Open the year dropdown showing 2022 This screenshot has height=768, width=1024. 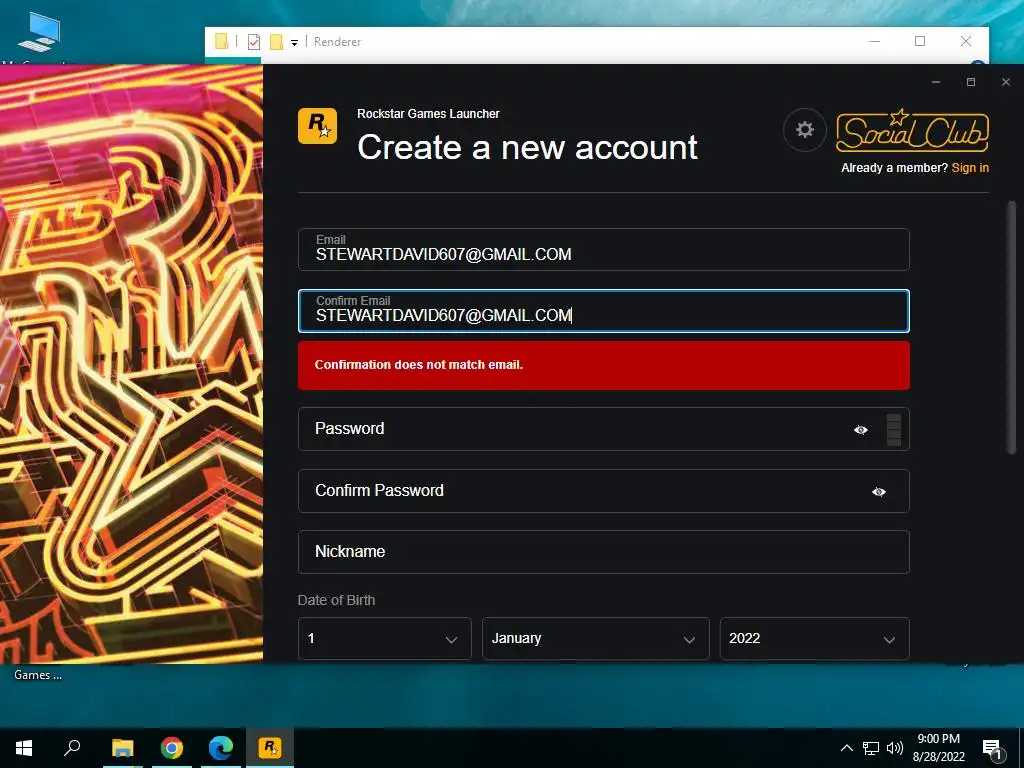(x=814, y=638)
